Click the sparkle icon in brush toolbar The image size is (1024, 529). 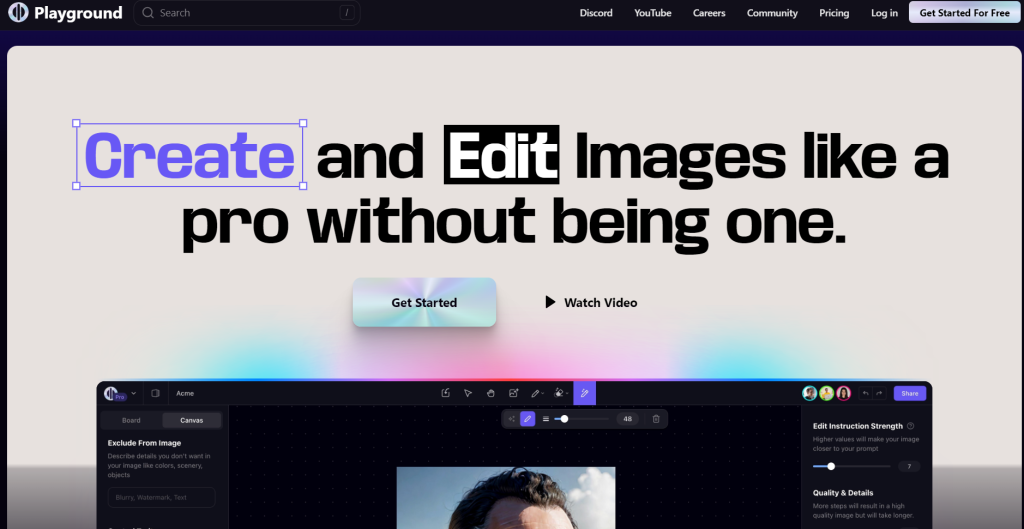click(x=511, y=419)
